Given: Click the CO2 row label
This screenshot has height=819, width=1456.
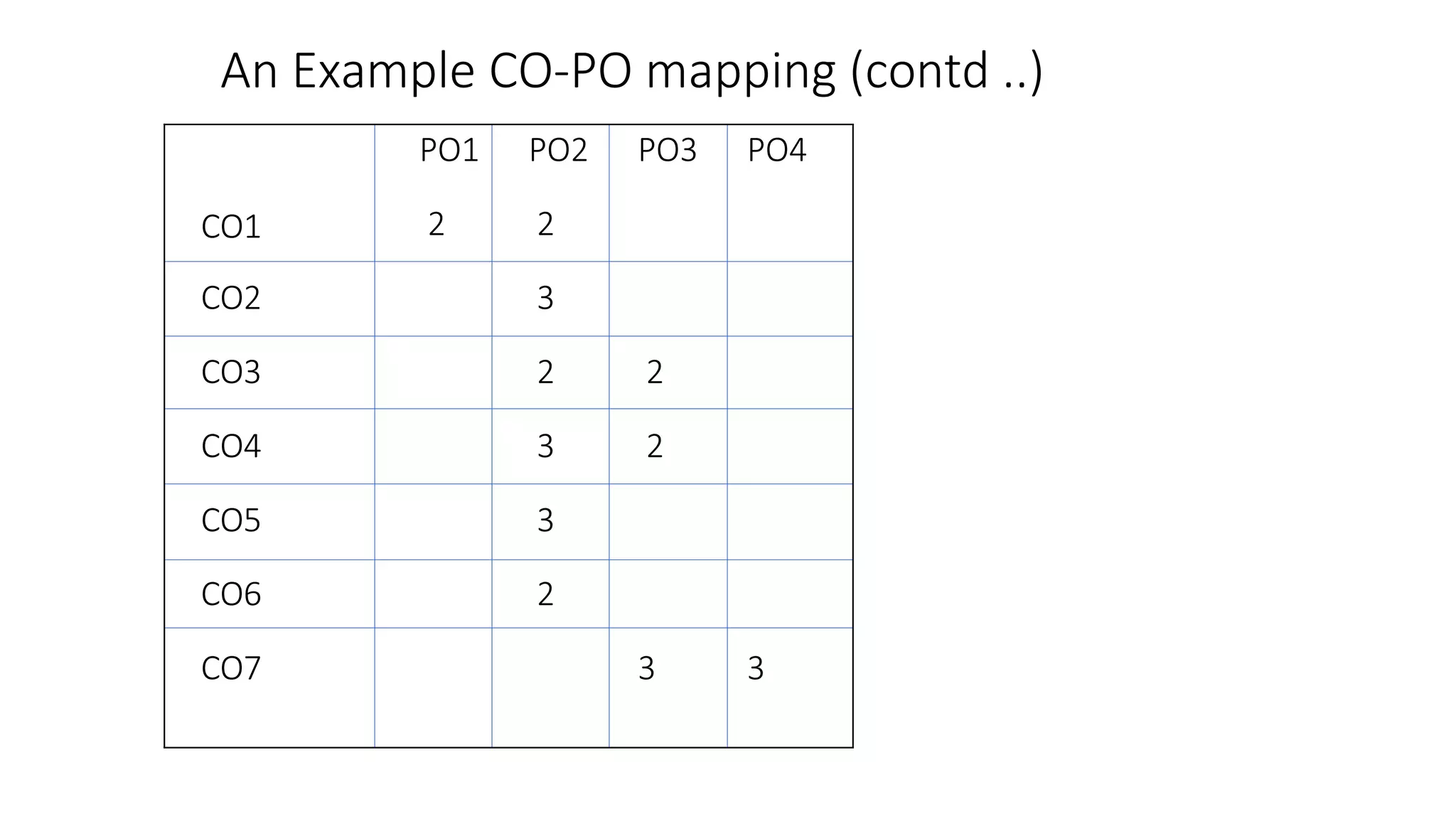Looking at the screenshot, I should (231, 298).
